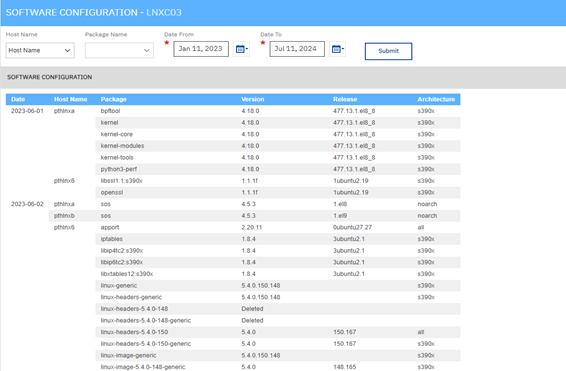
Task: Sort by the Architecture column header
Action: coord(436,99)
